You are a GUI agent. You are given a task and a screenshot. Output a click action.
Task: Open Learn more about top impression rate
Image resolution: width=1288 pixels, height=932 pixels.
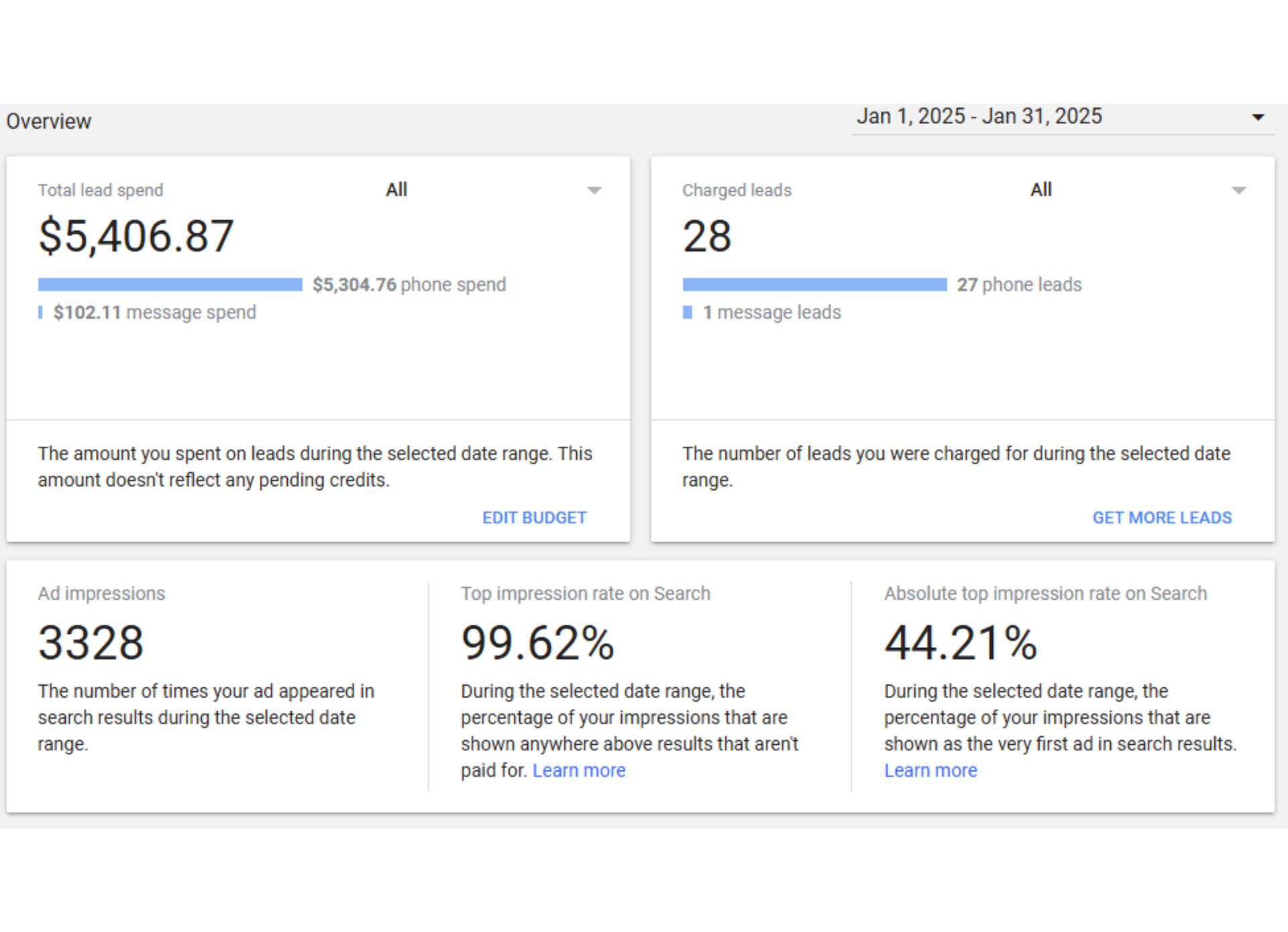coord(578,770)
